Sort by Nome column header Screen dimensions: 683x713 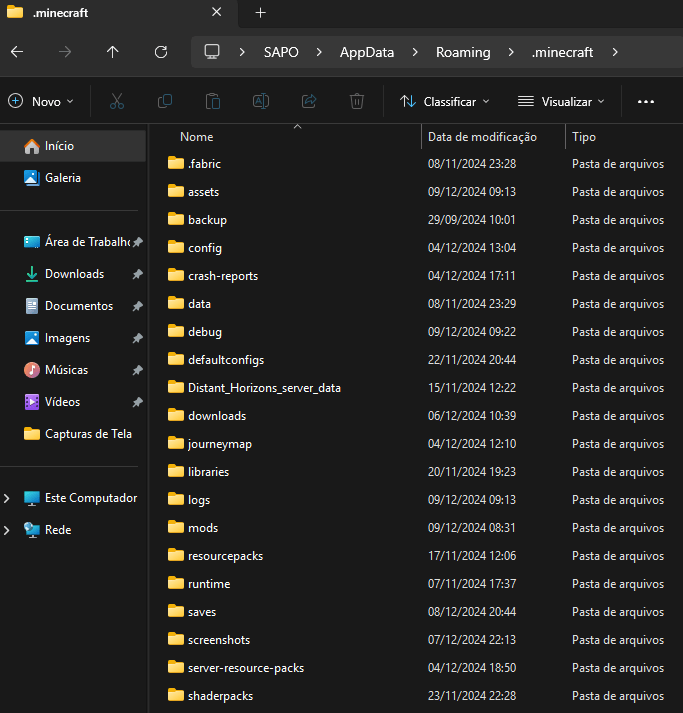tap(196, 137)
